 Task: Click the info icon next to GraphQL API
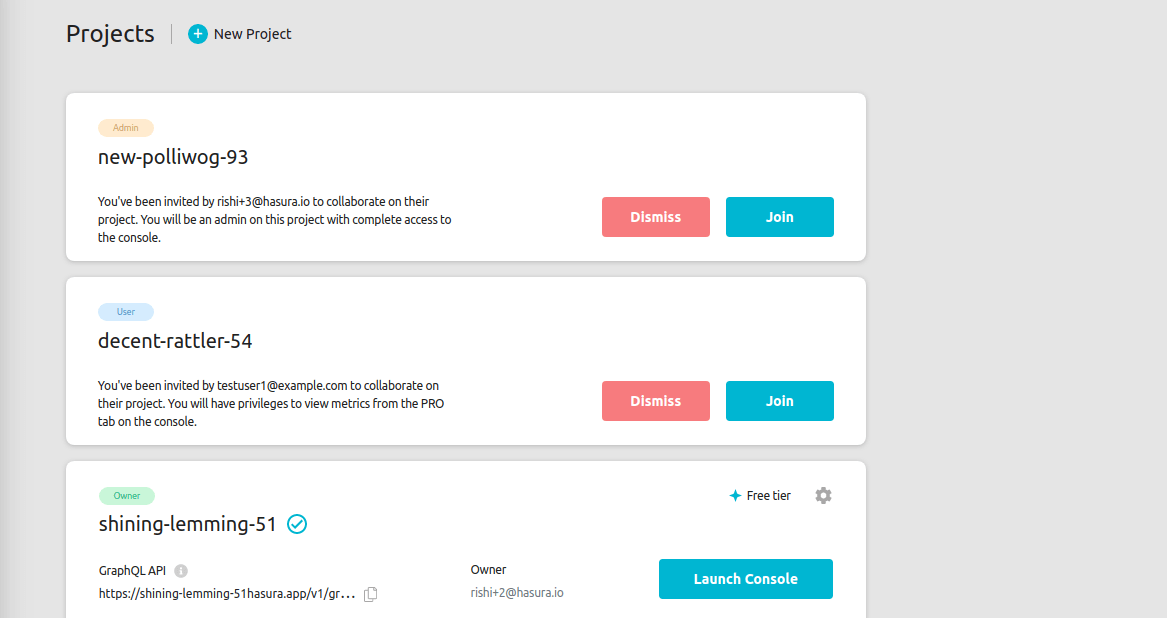[181, 571]
